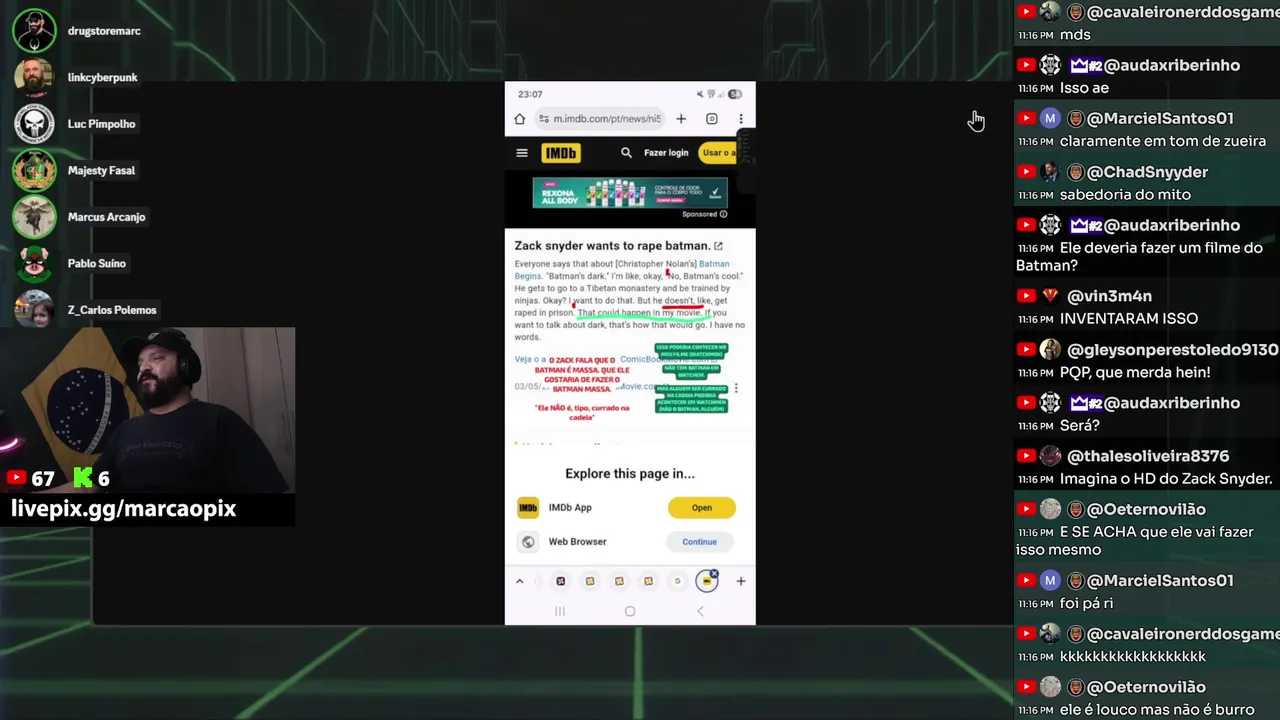Click the 'PQP, que merda hein!' message

click(1135, 372)
